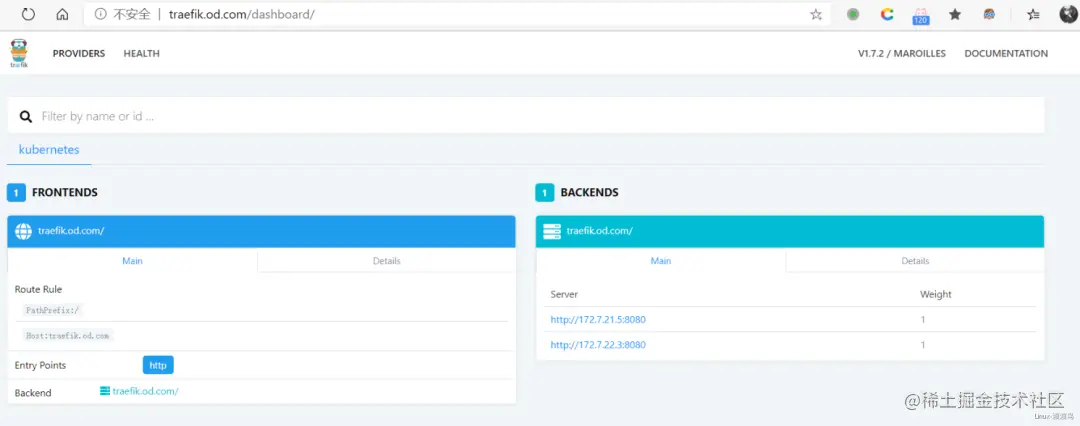Viewport: 1080px width, 426px height.
Task: Open the user profile avatar
Action: click(x=1068, y=14)
